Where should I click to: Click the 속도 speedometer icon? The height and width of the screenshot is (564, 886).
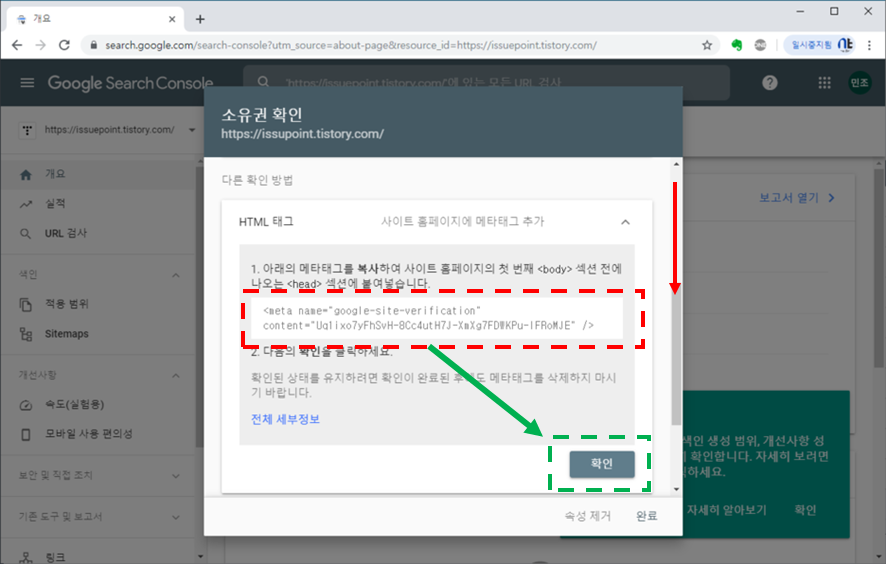[26, 405]
